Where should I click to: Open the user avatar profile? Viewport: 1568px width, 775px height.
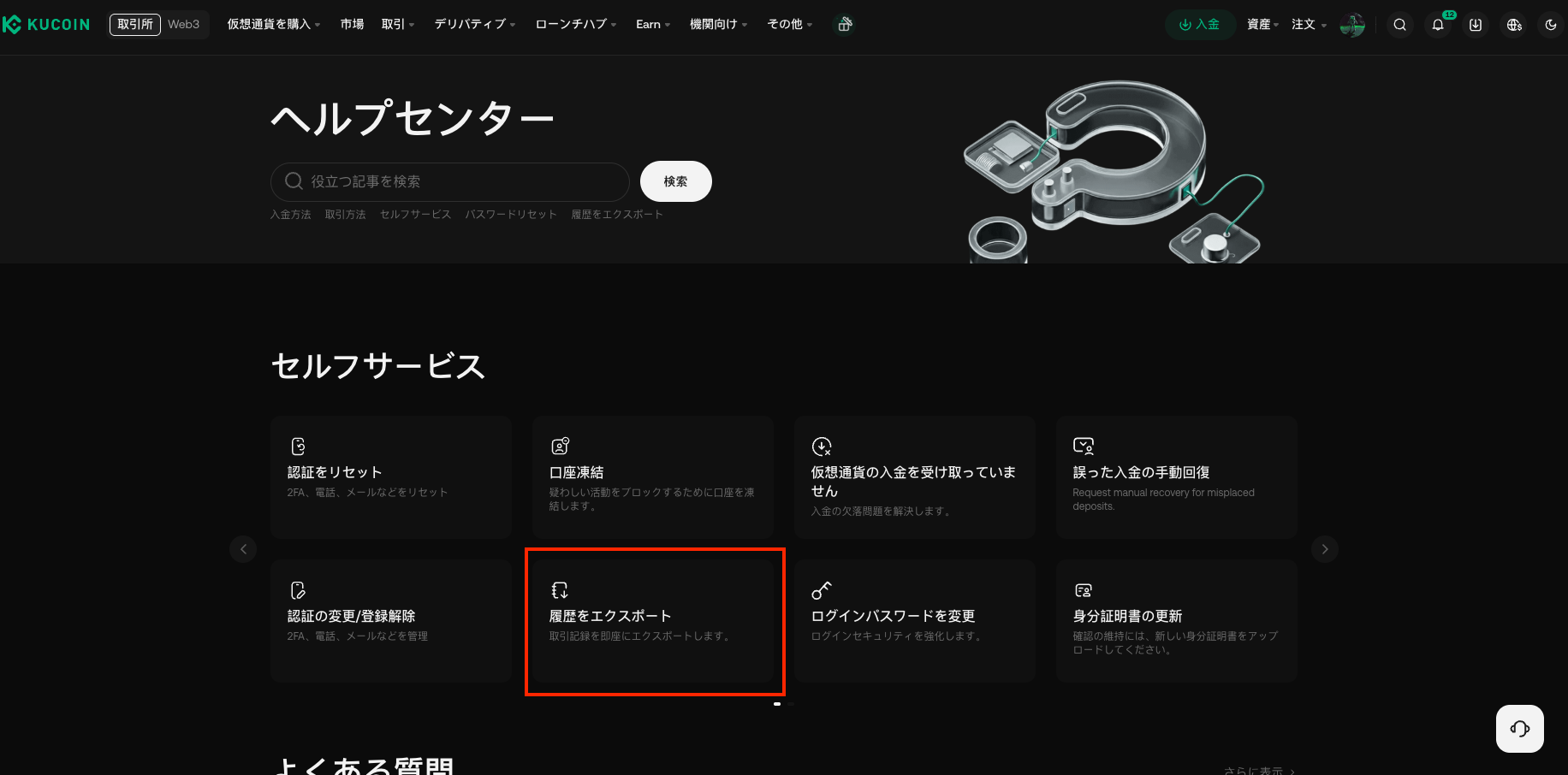(x=1352, y=25)
